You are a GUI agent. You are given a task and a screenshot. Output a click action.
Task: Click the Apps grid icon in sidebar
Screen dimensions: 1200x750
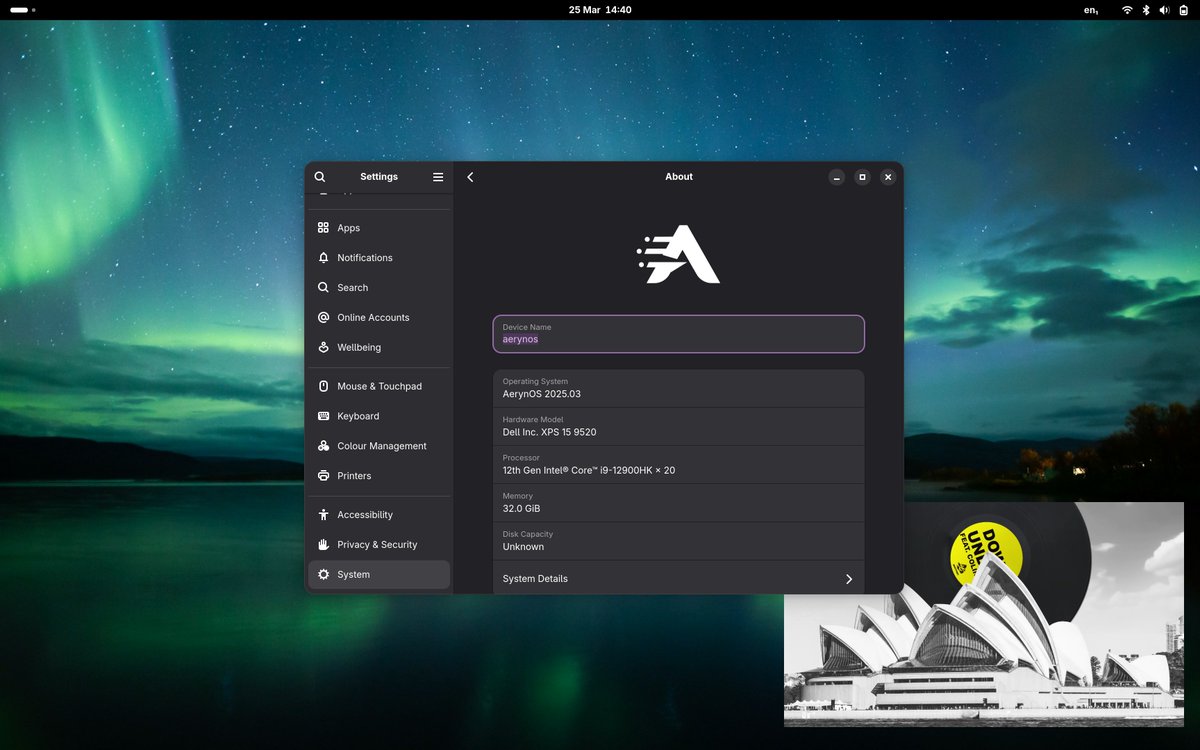tap(323, 228)
